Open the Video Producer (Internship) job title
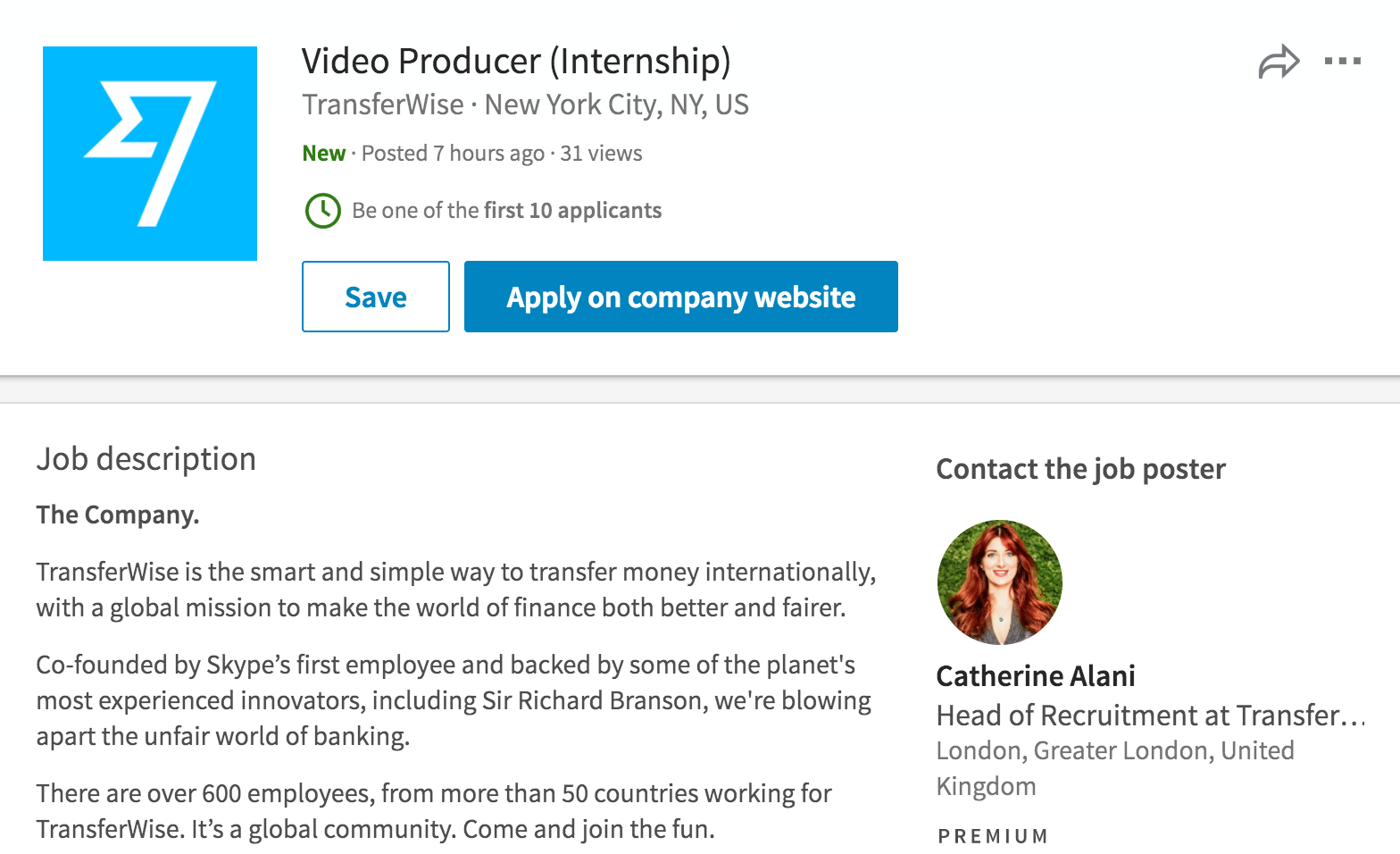The height and width of the screenshot is (854, 1400). tap(516, 62)
